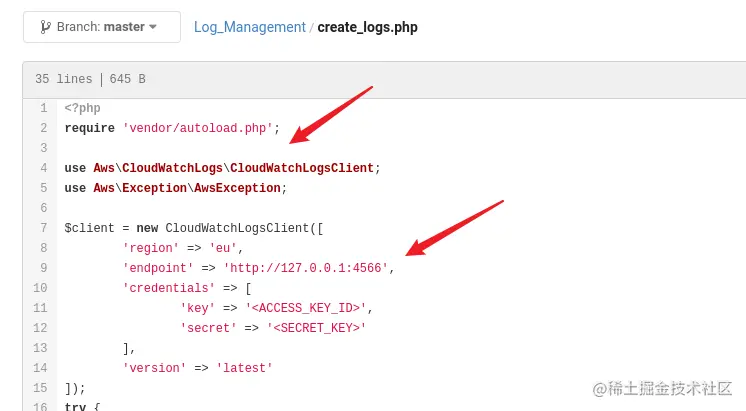Click line number 2
Image resolution: width=746 pixels, height=411 pixels.
(x=44, y=128)
